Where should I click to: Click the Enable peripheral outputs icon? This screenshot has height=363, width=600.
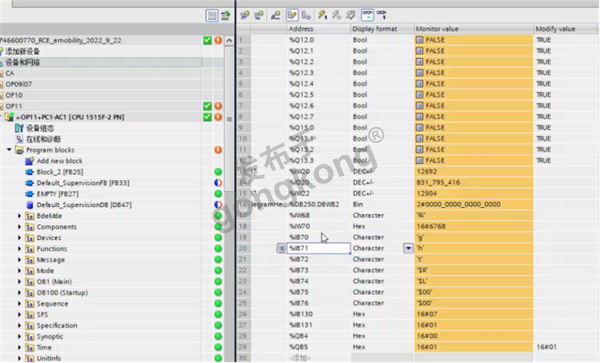351,15
